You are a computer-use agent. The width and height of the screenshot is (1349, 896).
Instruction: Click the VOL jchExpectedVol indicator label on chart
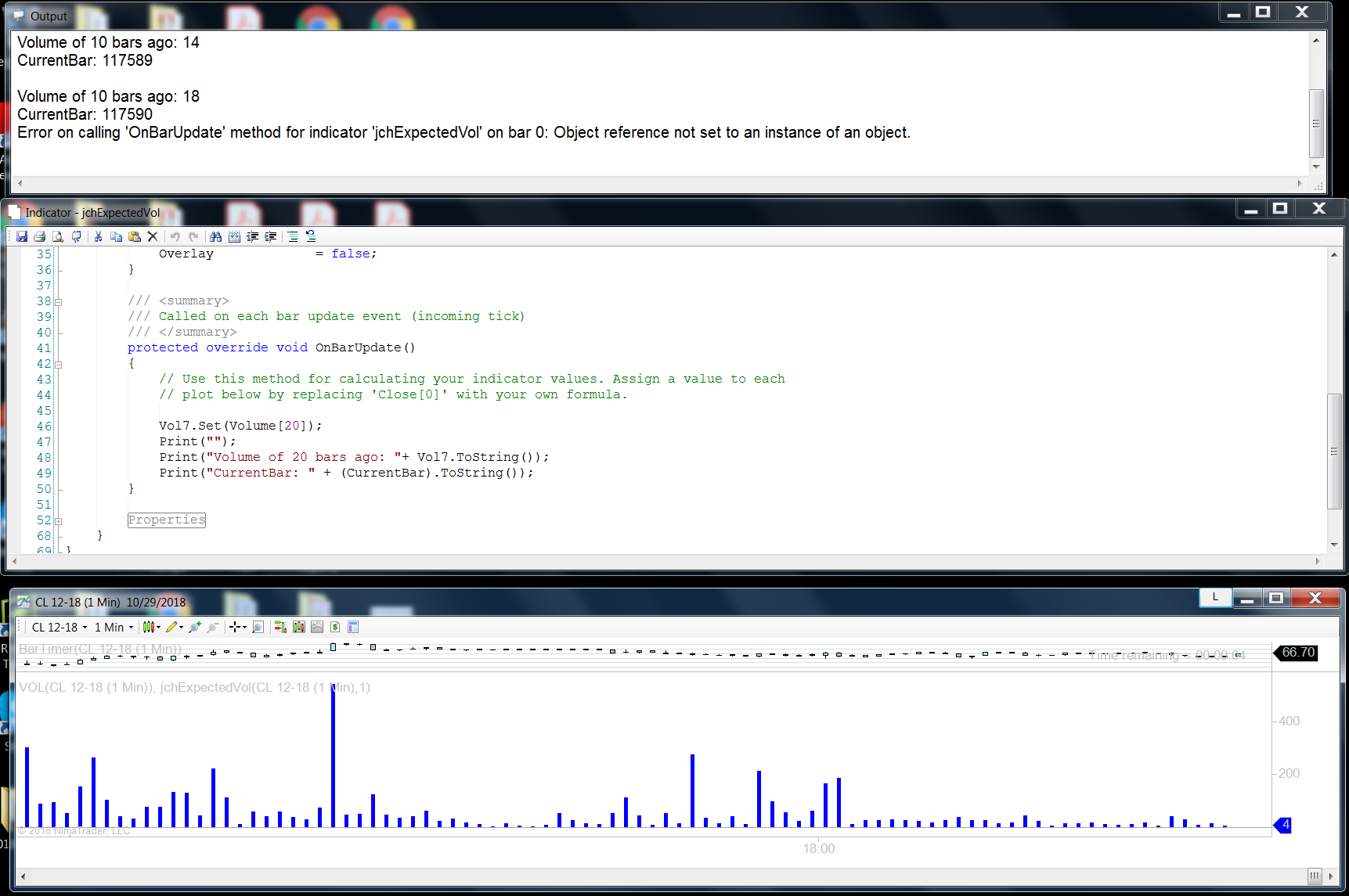194,687
